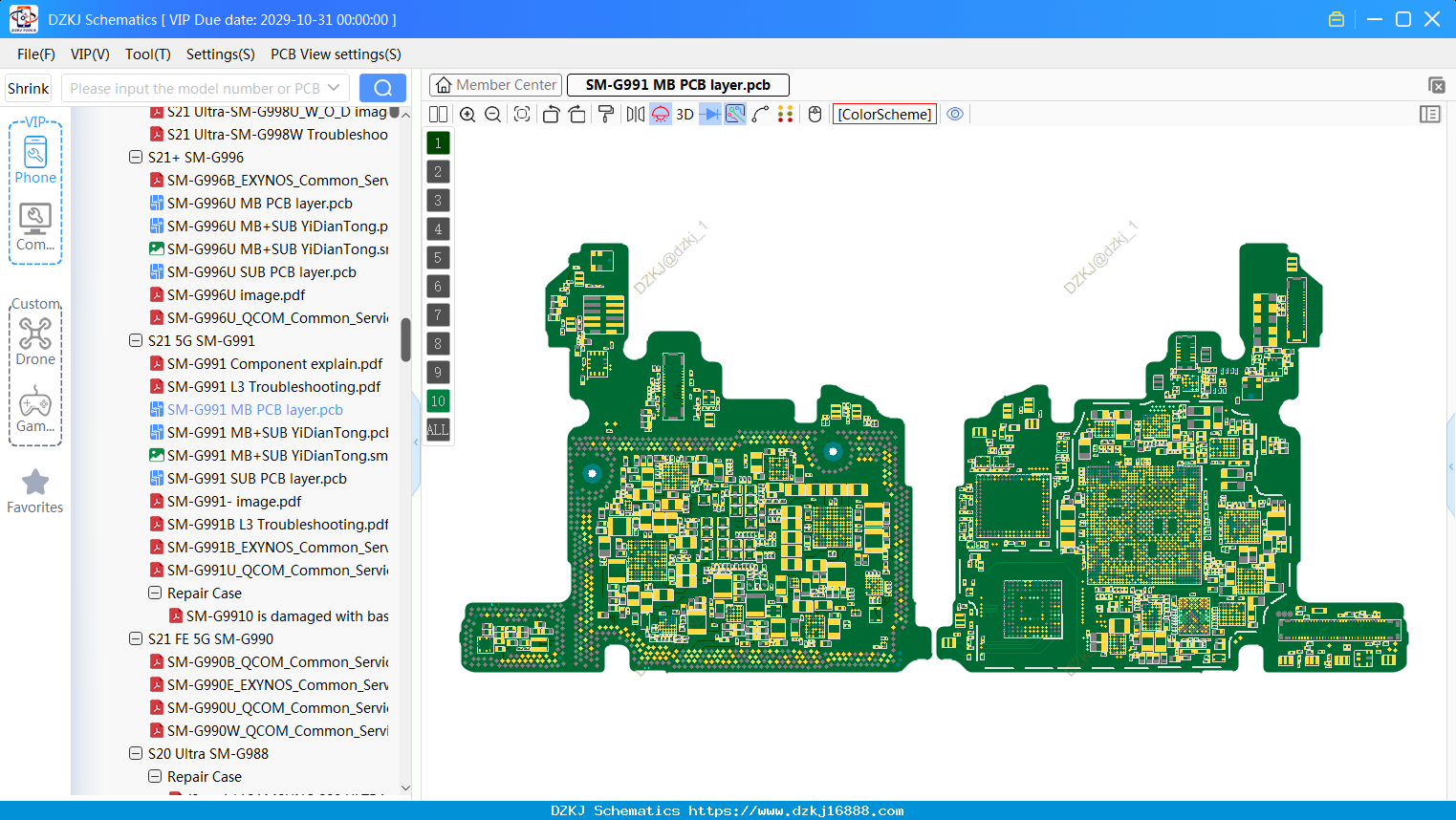Image resolution: width=1456 pixels, height=820 pixels.
Task: Collapse the S20 Ultra SM-G988 folder
Action: click(x=136, y=753)
